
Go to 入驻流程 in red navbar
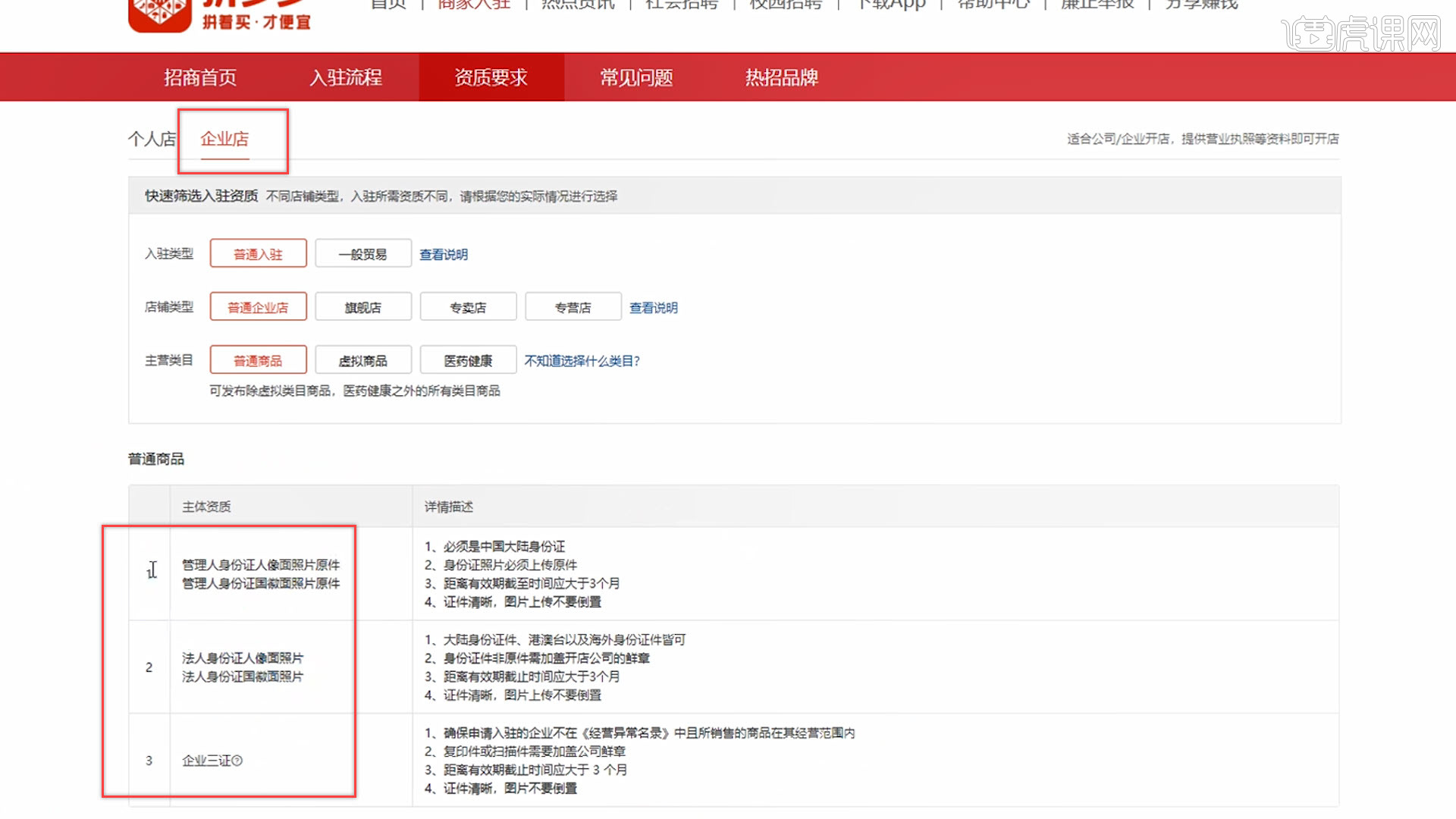[x=346, y=77]
